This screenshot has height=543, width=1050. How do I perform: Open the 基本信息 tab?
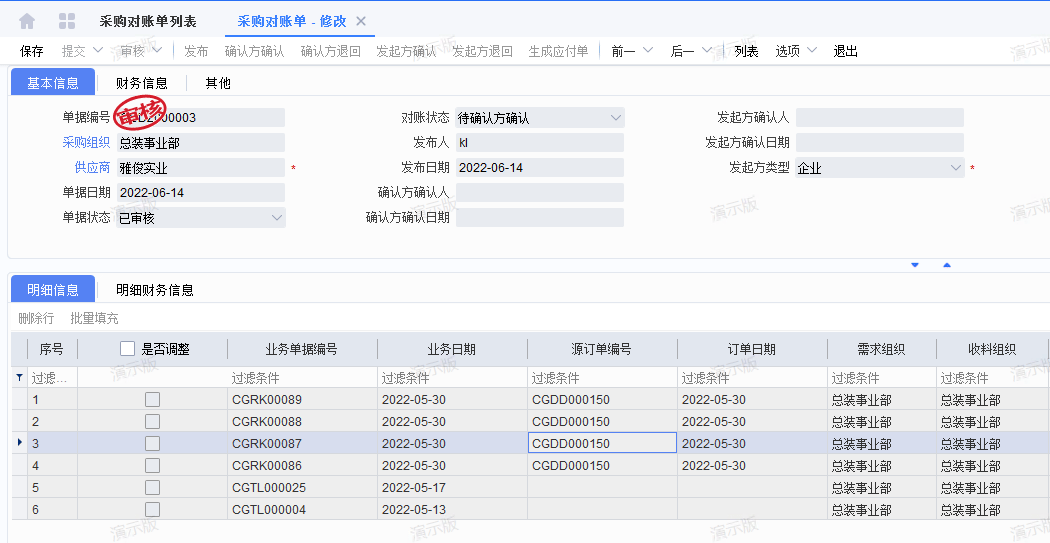point(53,83)
